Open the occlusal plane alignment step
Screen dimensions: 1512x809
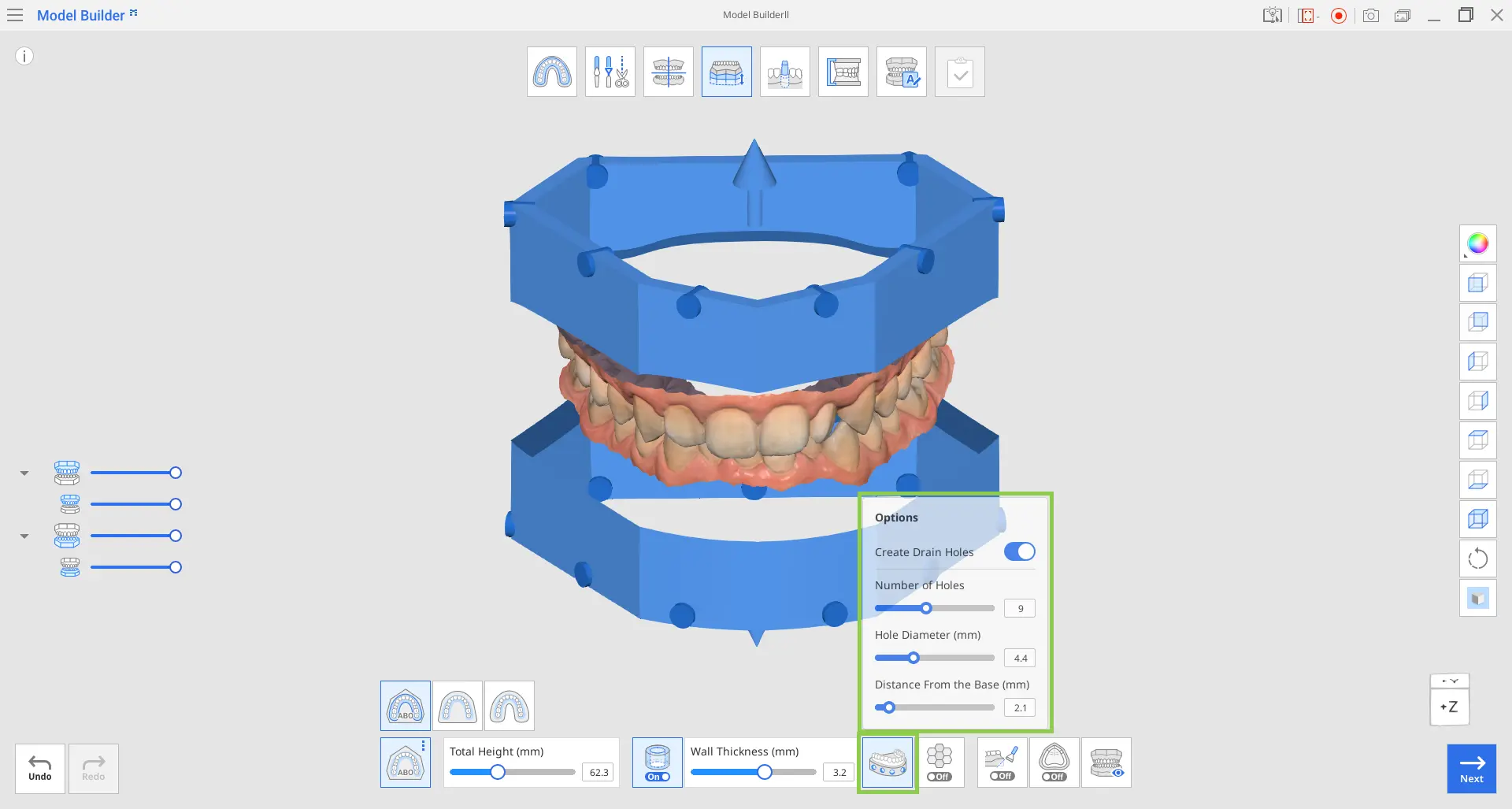click(669, 72)
